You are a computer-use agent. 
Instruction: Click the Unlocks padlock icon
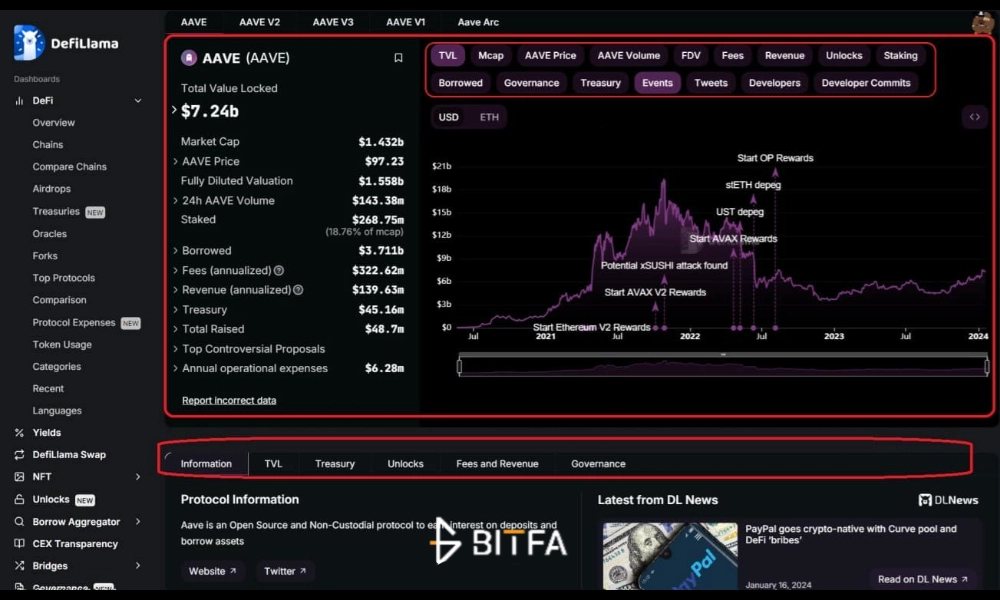pos(19,499)
